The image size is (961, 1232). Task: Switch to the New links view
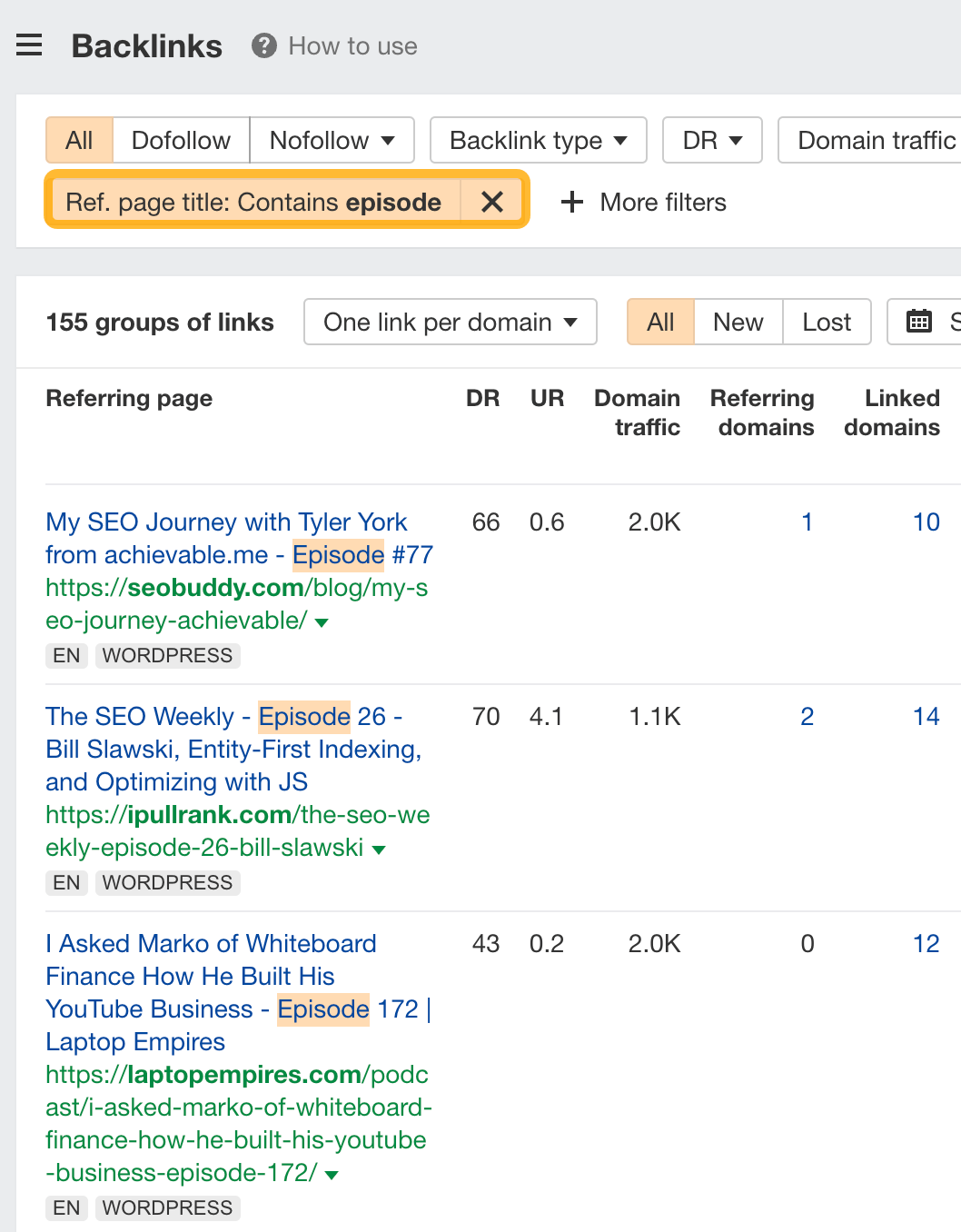738,322
